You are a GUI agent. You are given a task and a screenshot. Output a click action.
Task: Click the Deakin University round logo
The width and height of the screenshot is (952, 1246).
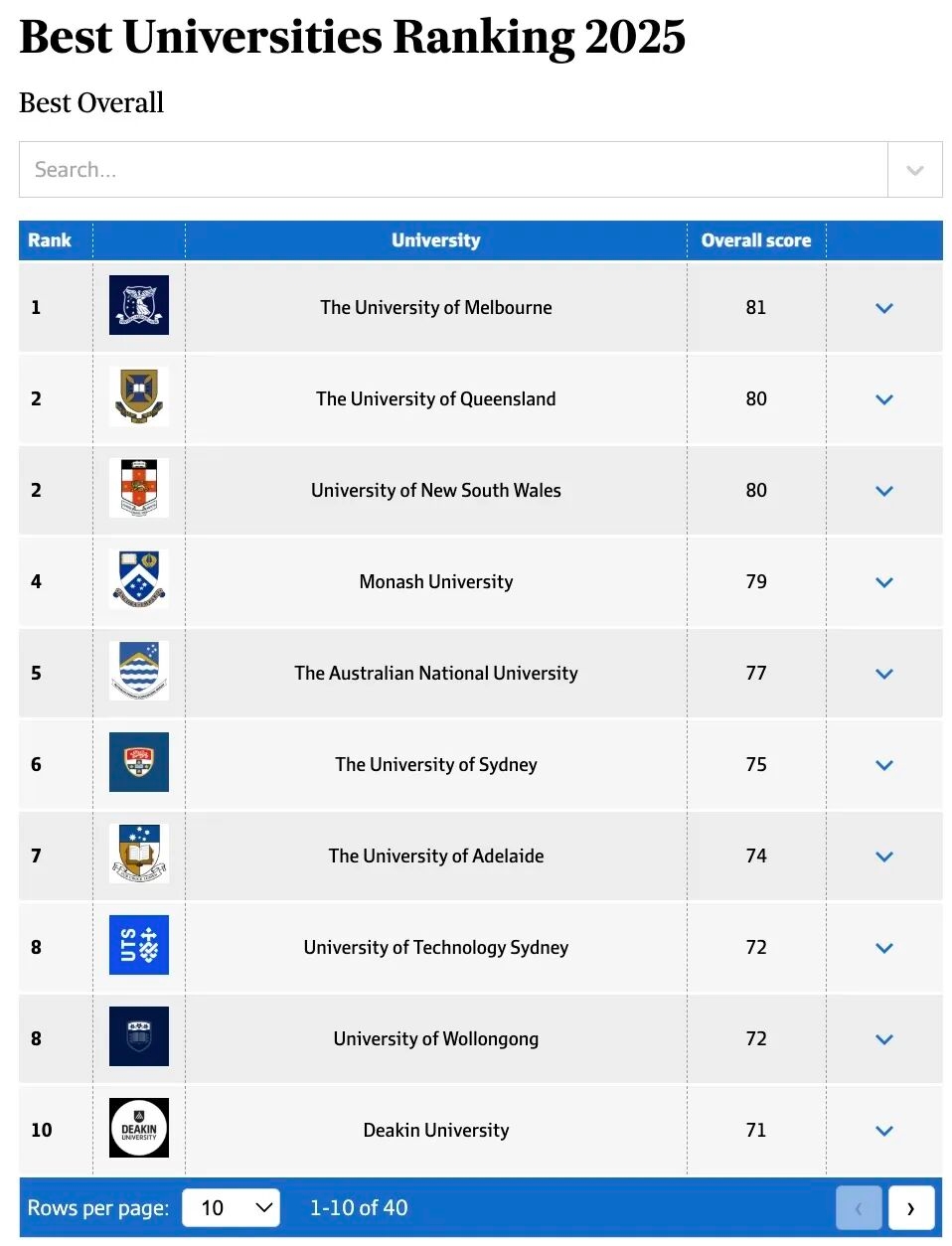(x=139, y=1128)
